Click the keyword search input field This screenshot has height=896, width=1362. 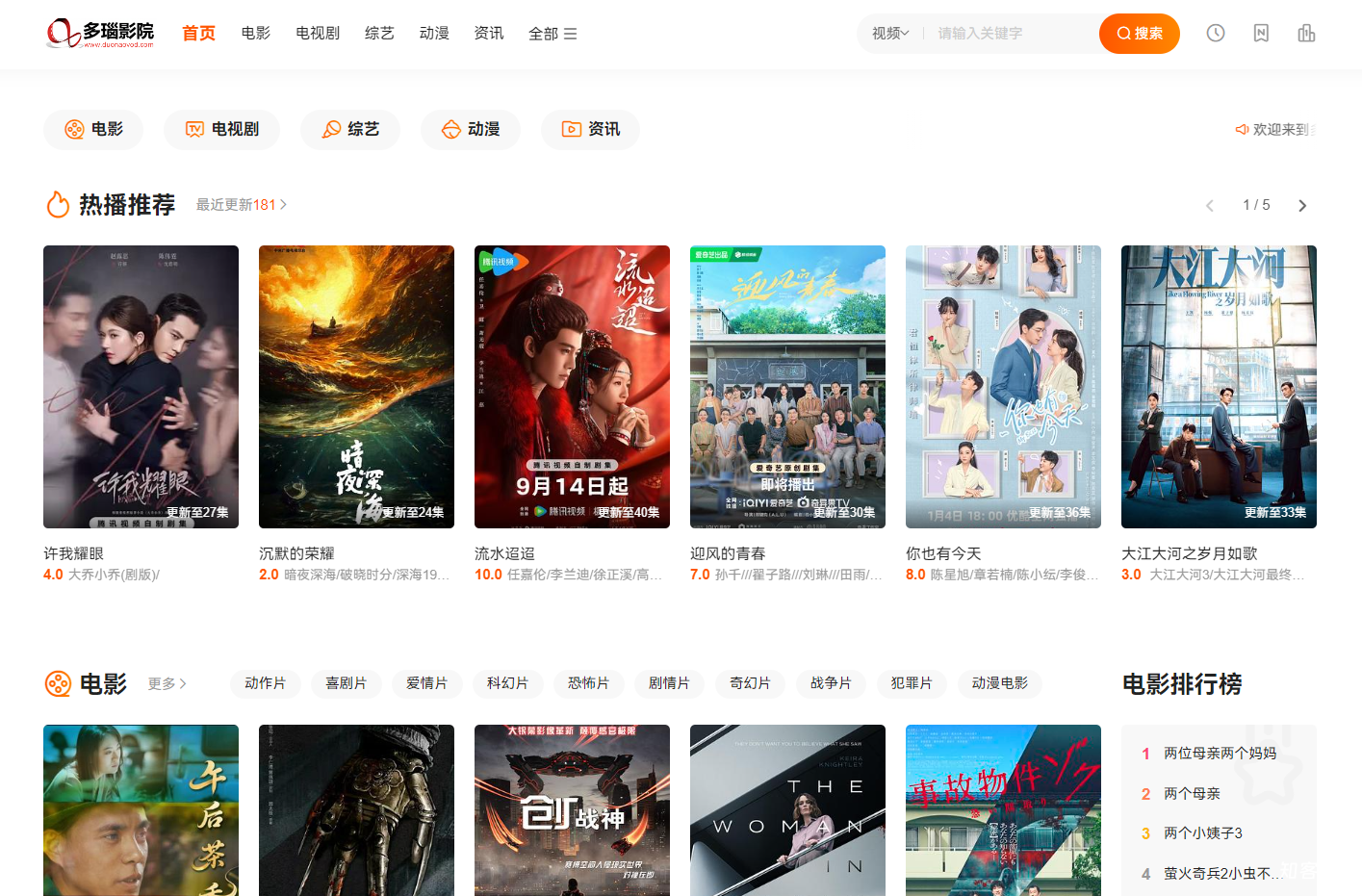point(1011,34)
